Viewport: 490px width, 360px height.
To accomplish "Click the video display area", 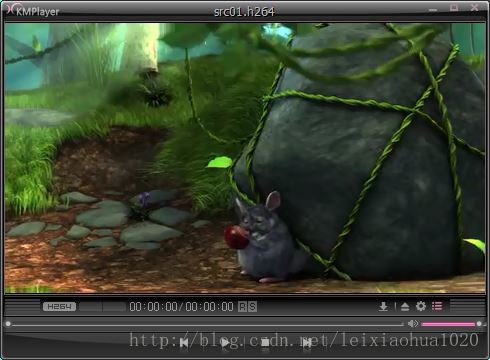I will coord(245,158).
